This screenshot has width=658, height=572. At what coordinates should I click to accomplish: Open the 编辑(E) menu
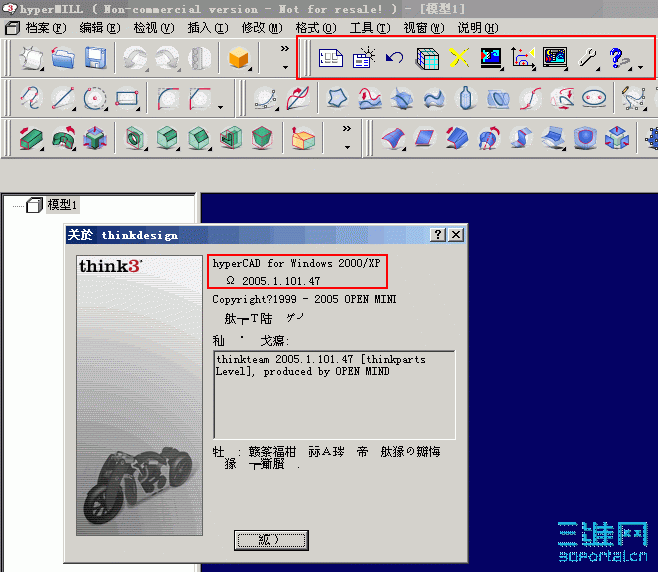tap(100, 28)
